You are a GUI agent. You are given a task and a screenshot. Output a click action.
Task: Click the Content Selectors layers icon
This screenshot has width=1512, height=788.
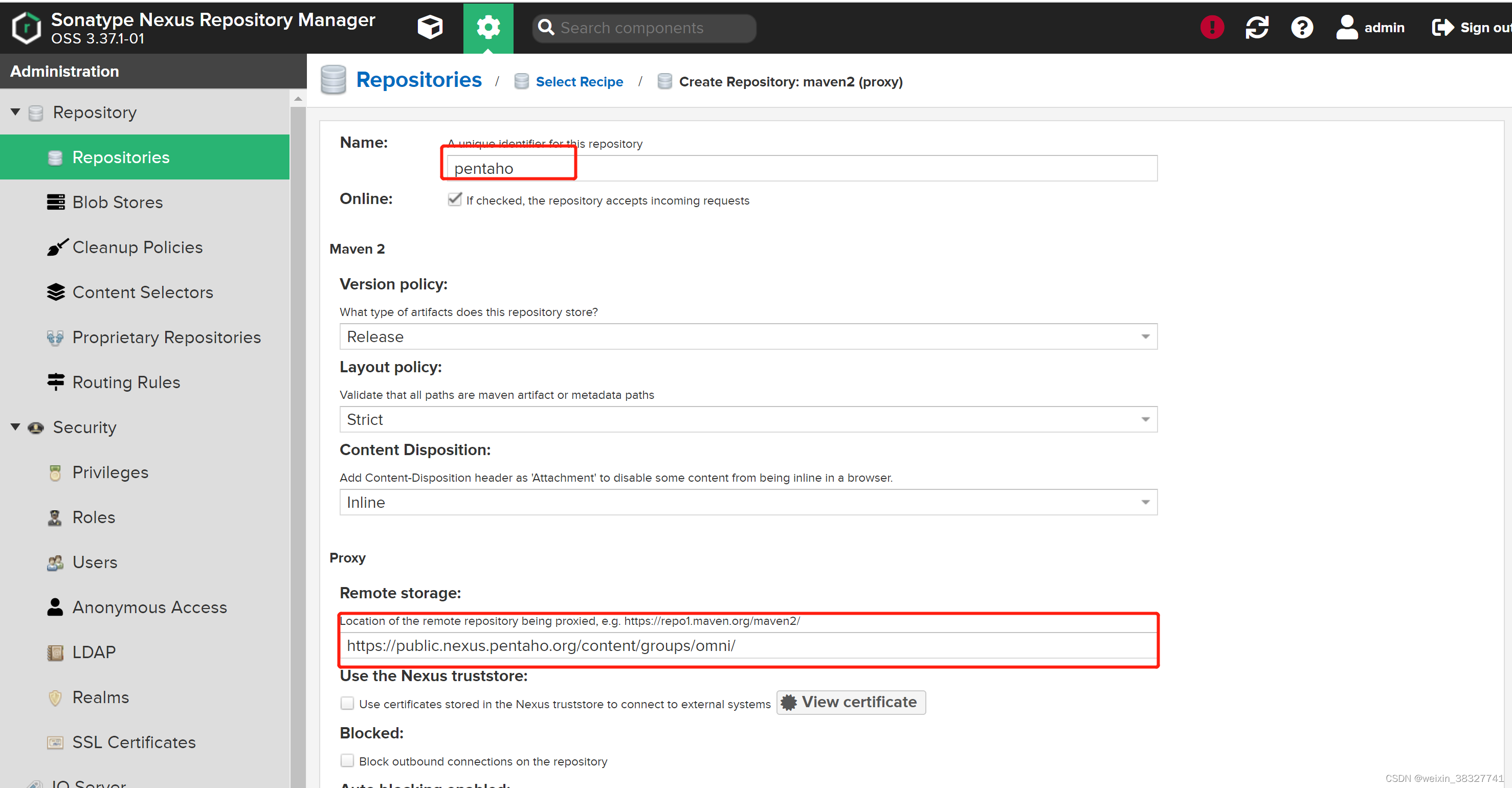56,291
